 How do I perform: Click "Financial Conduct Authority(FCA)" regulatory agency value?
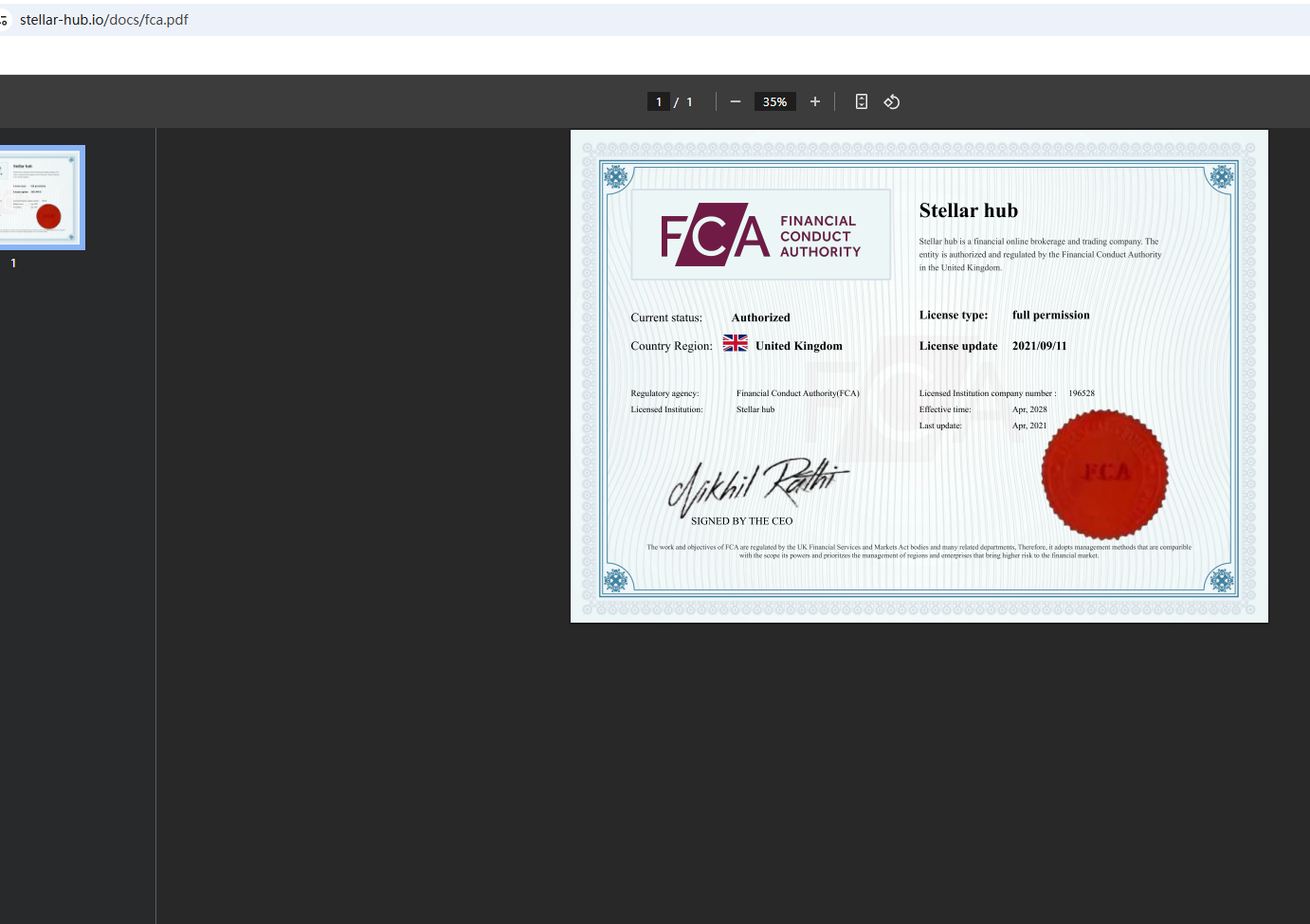click(798, 393)
